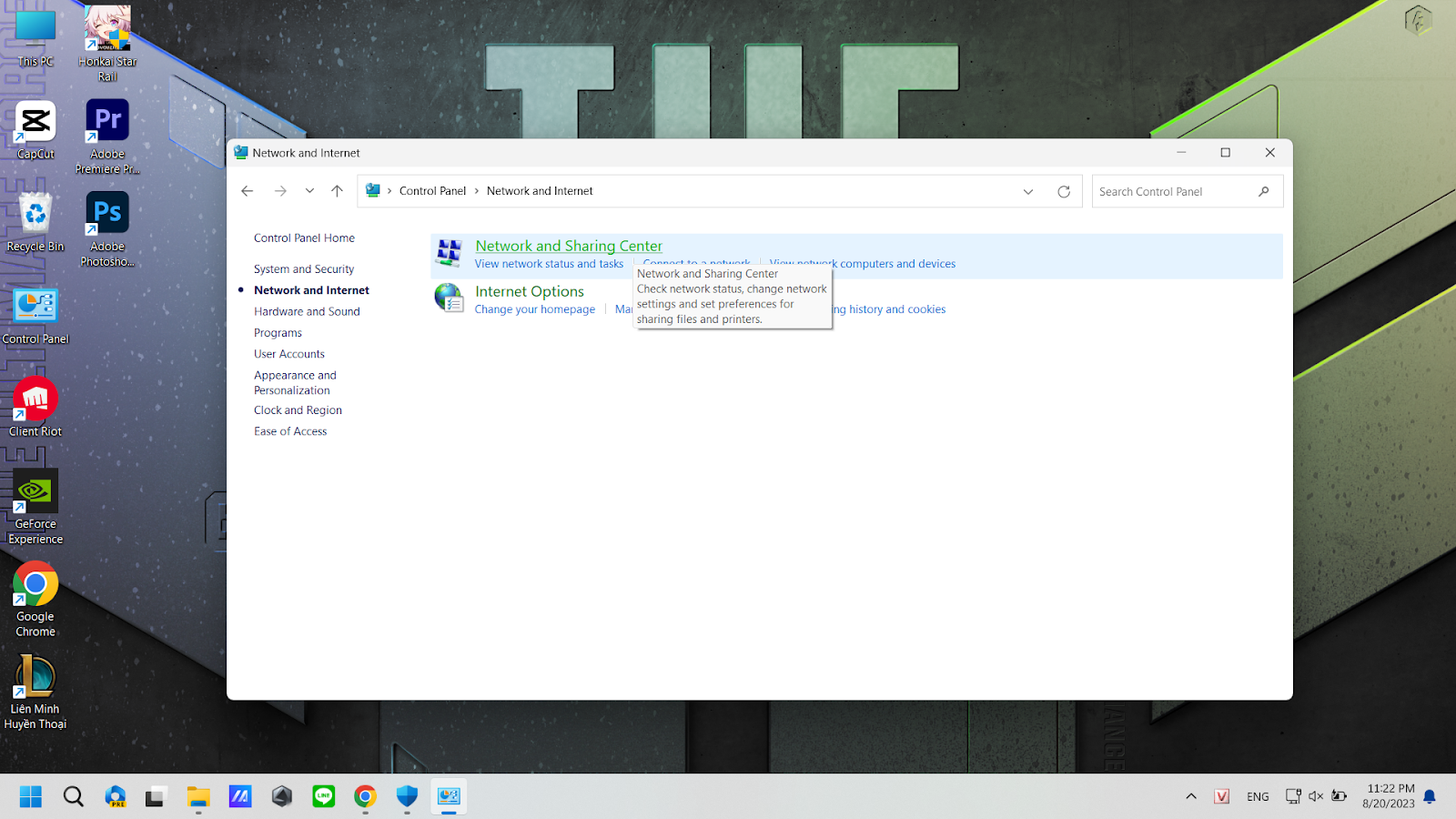
Task: Select the Client Riot desktop shortcut
Action: pyautogui.click(x=35, y=407)
